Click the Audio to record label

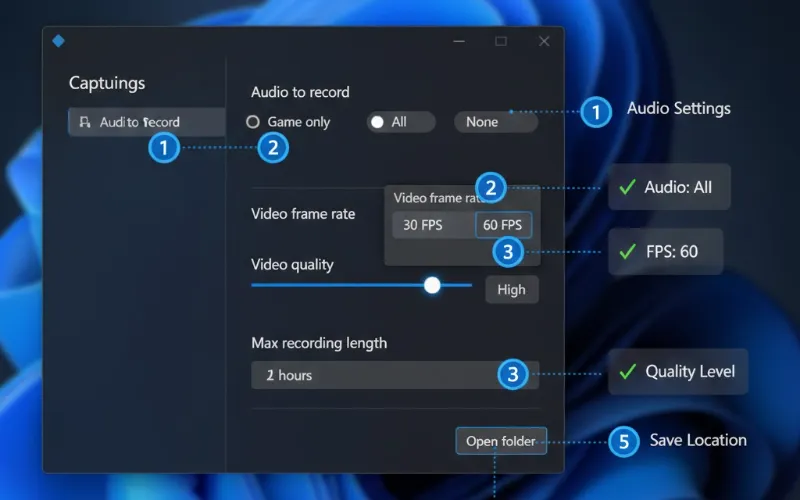click(x=300, y=92)
